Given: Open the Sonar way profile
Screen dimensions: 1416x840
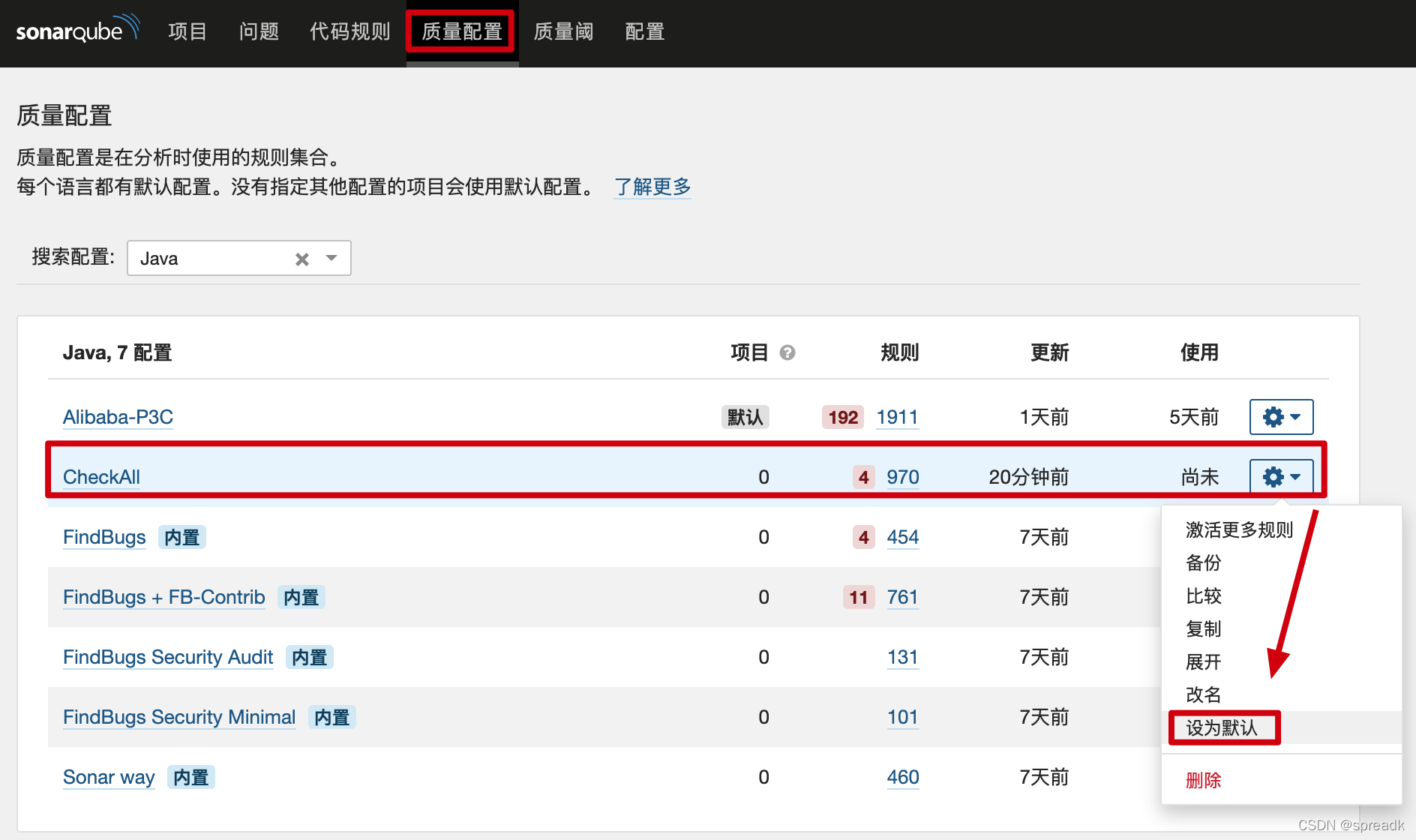Looking at the screenshot, I should (109, 777).
